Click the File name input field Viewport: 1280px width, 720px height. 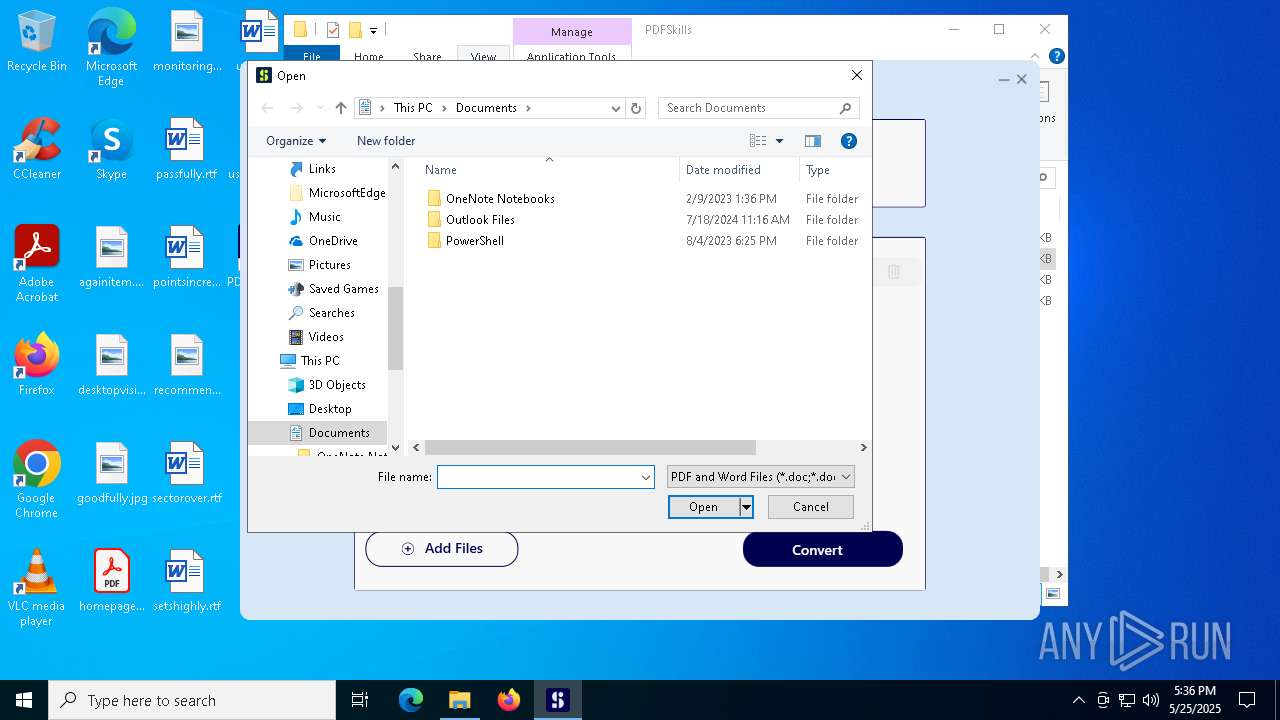tap(538, 478)
